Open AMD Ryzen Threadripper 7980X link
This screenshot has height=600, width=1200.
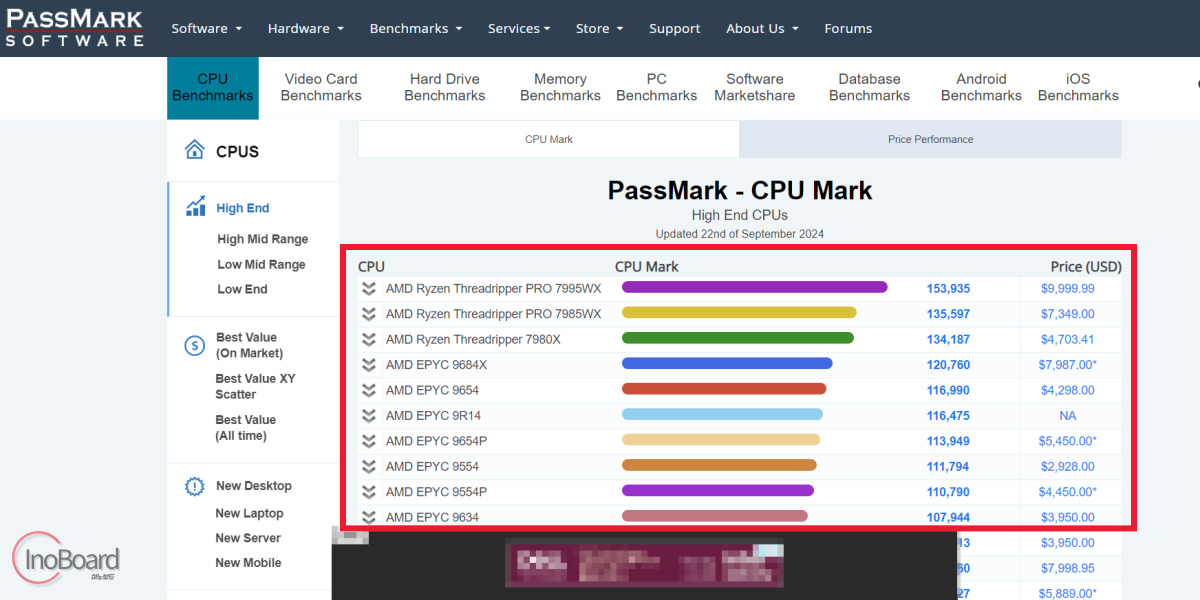tap(473, 339)
